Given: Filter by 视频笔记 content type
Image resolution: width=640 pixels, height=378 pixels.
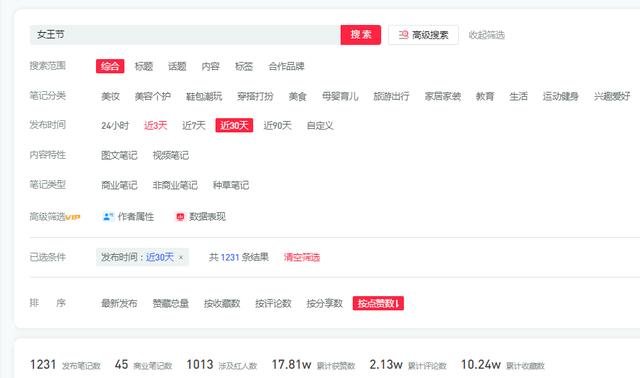Looking at the screenshot, I should click(x=171, y=155).
